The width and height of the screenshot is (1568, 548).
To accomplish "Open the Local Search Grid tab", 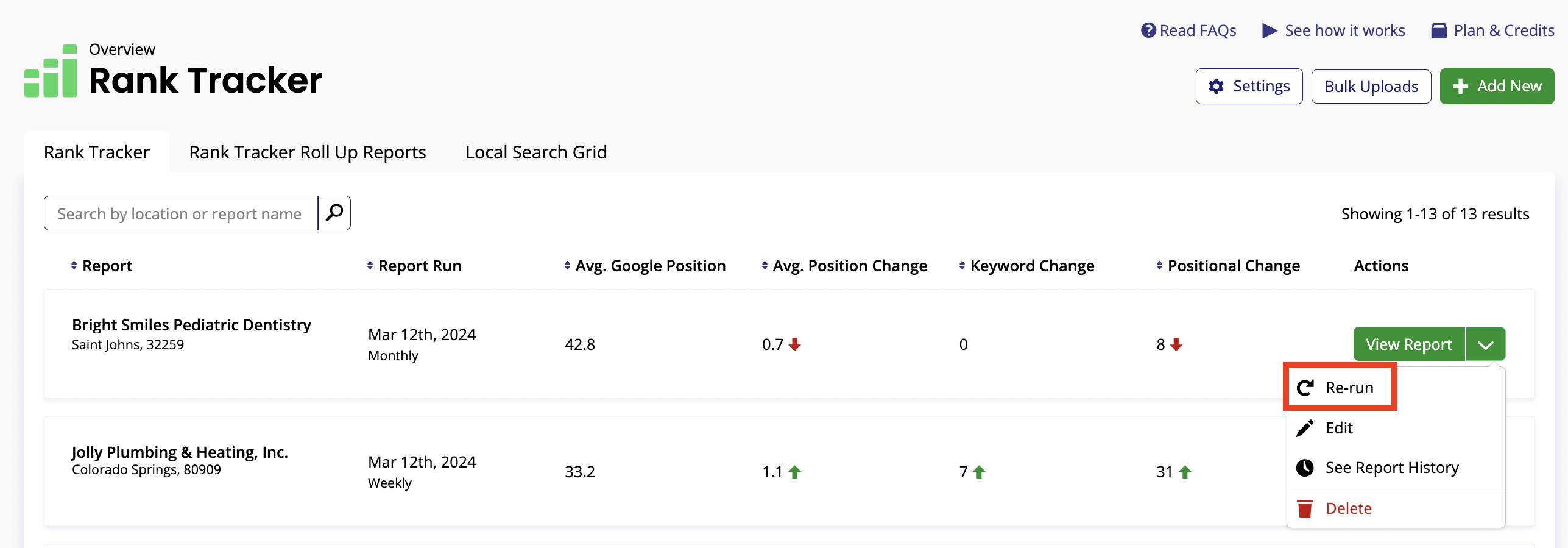I will click(x=536, y=152).
